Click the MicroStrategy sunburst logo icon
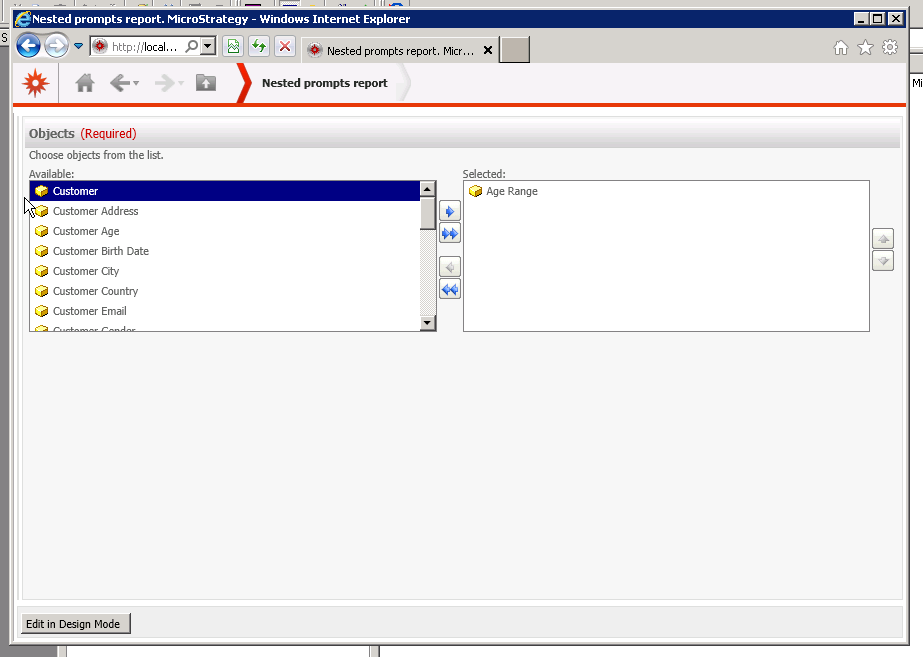The height and width of the screenshot is (657, 923). 34,82
